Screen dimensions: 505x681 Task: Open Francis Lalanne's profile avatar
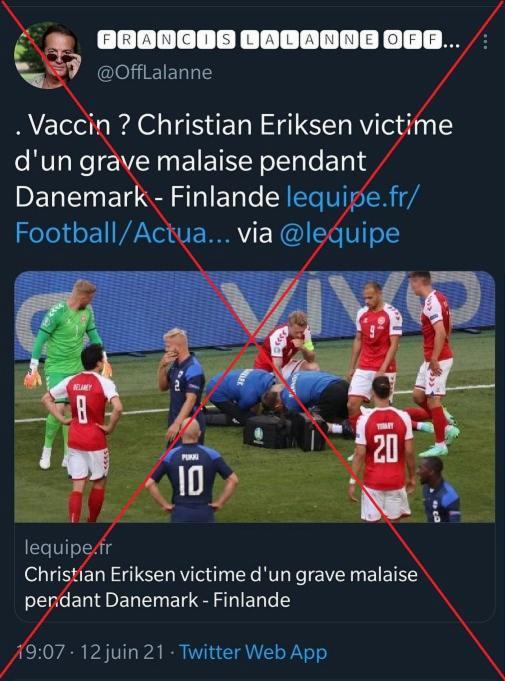point(47,55)
